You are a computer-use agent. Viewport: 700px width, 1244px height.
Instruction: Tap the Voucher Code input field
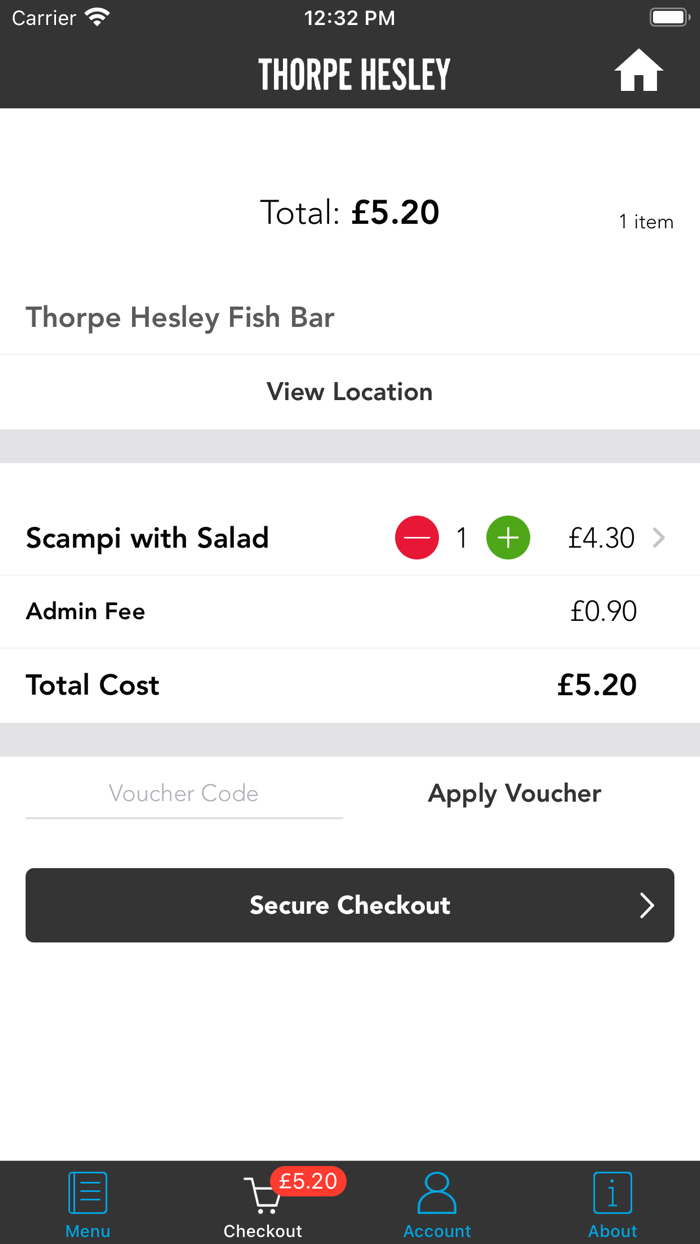click(183, 793)
